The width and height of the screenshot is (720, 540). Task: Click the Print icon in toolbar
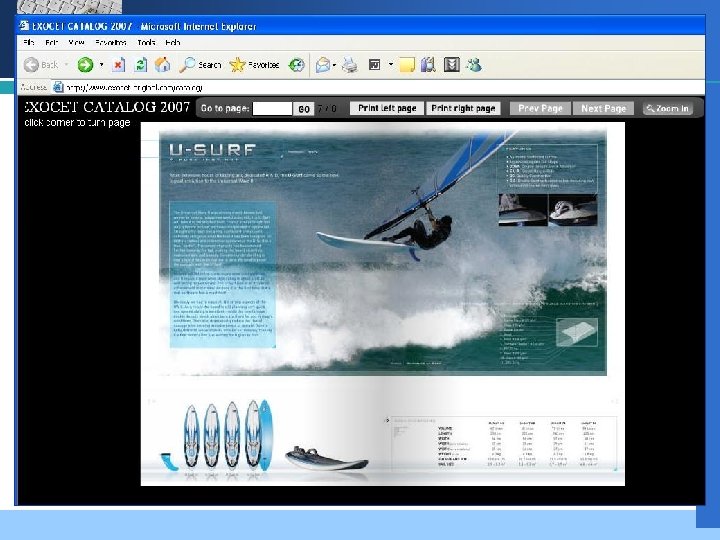(350, 65)
